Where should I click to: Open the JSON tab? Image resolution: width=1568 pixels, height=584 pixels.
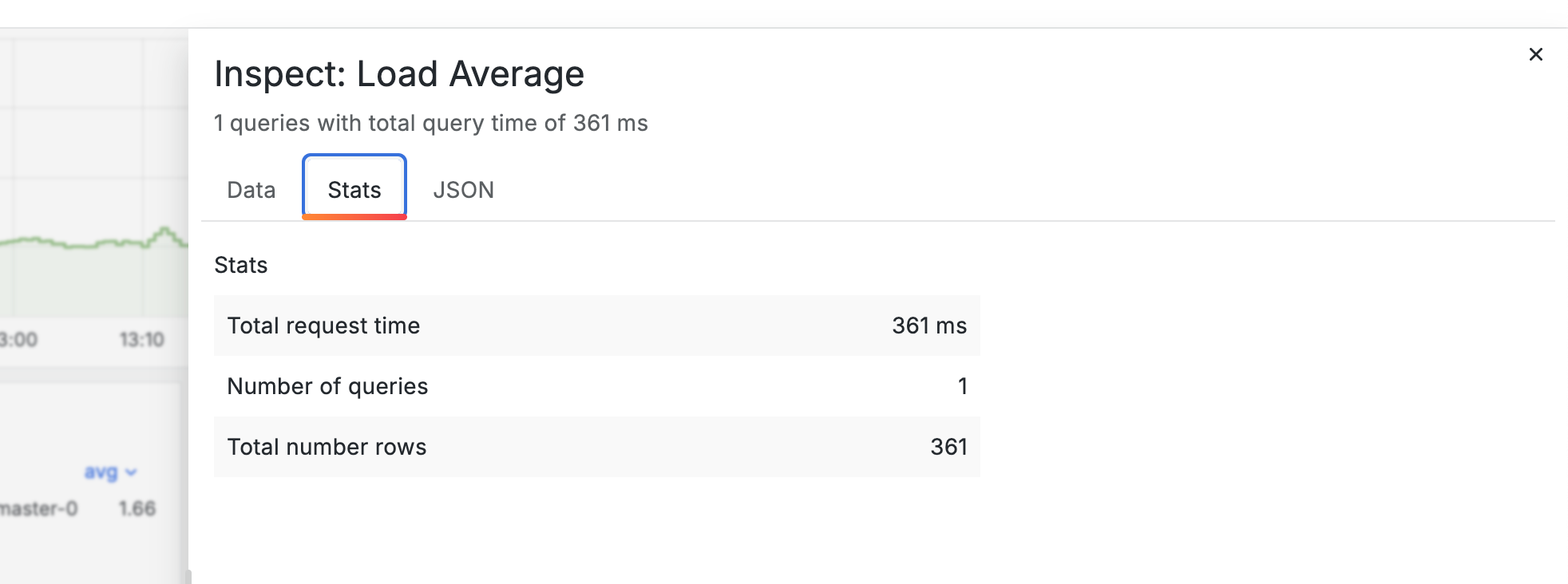[x=463, y=190]
